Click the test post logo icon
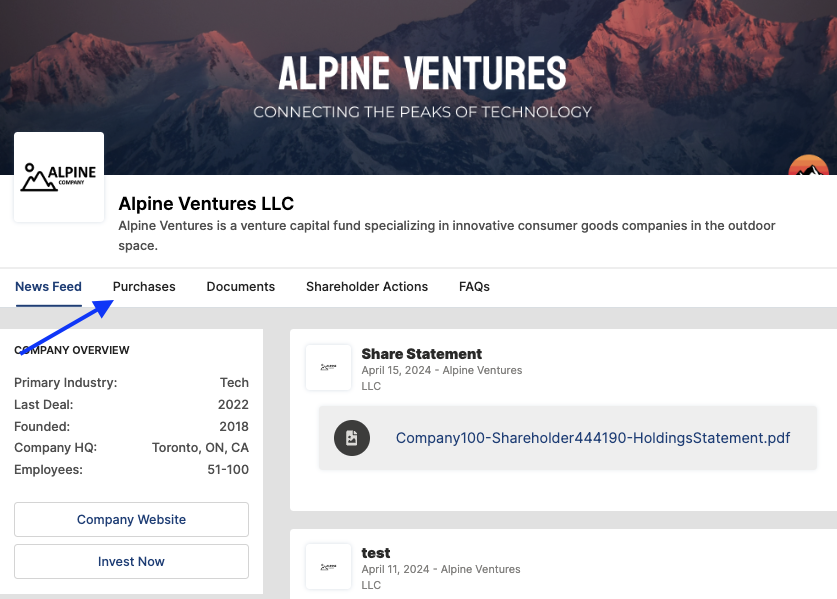Screen dimensions: 837x599 pyautogui.click(x=328, y=566)
